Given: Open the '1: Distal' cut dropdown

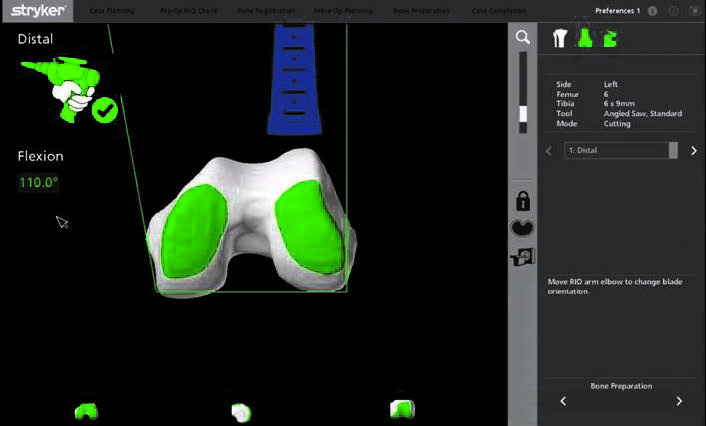Looking at the screenshot, I should pyautogui.click(x=621, y=150).
